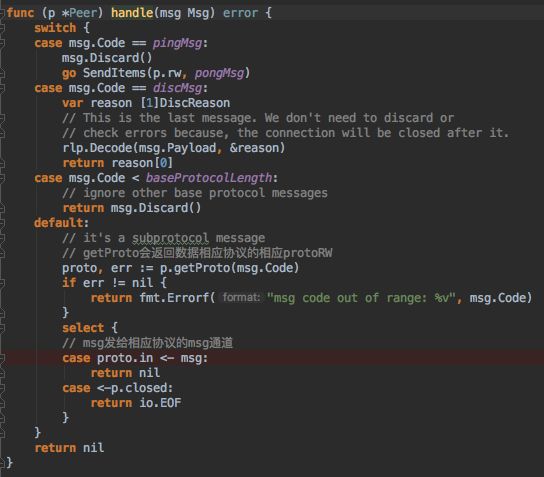Click the &reason argument

(x=254, y=148)
